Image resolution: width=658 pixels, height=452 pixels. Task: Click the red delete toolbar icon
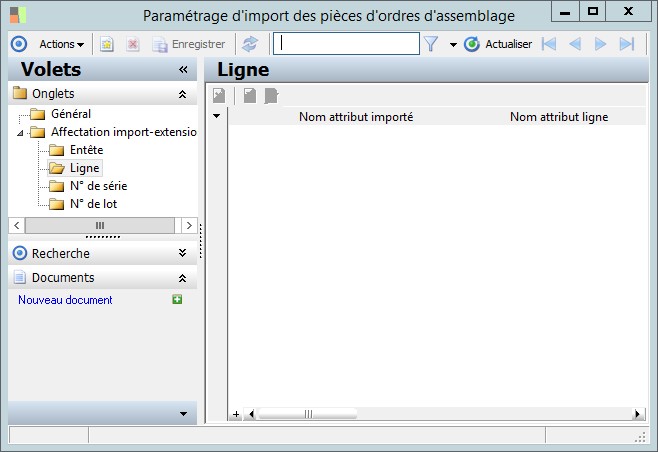(132, 44)
